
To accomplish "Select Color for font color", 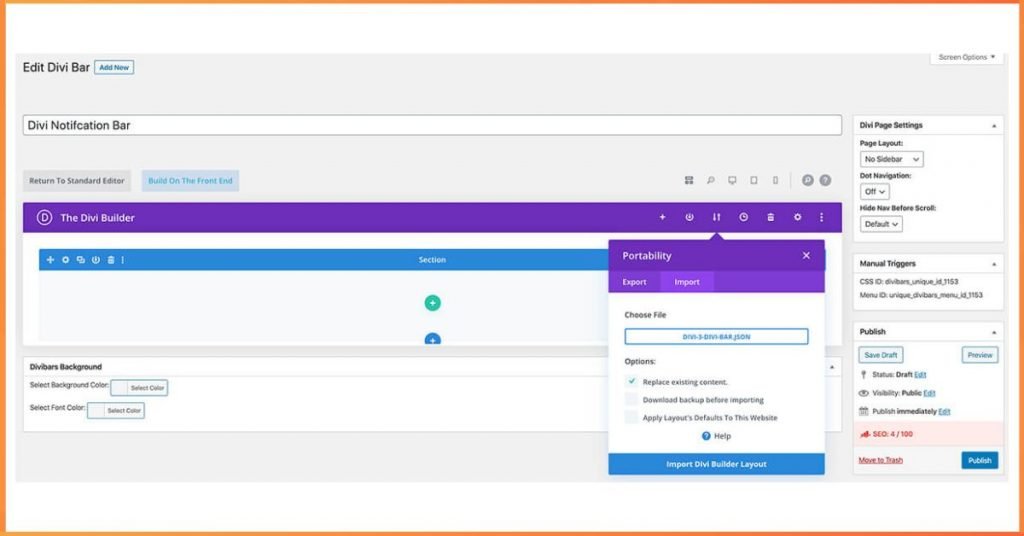I will [x=116, y=411].
